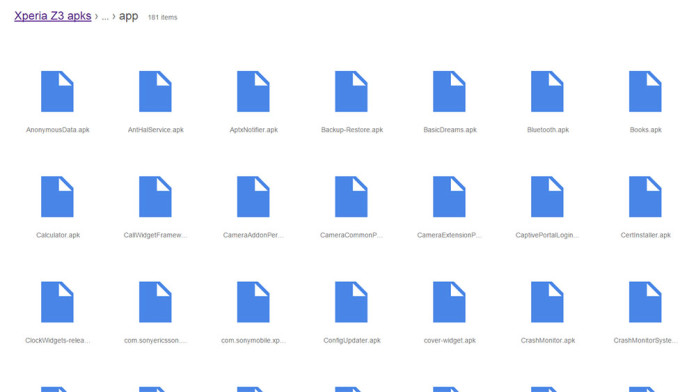Click the ConfigUpdater.apk file icon
Screen dimensions: 696x392
coord(351,302)
